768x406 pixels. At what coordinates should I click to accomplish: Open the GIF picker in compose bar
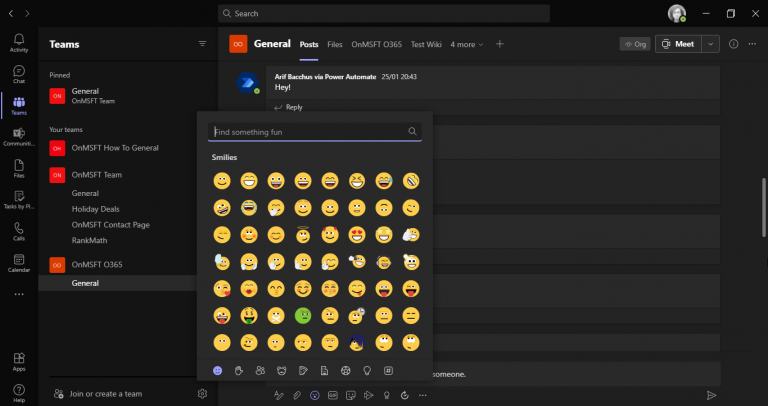tap(333, 395)
